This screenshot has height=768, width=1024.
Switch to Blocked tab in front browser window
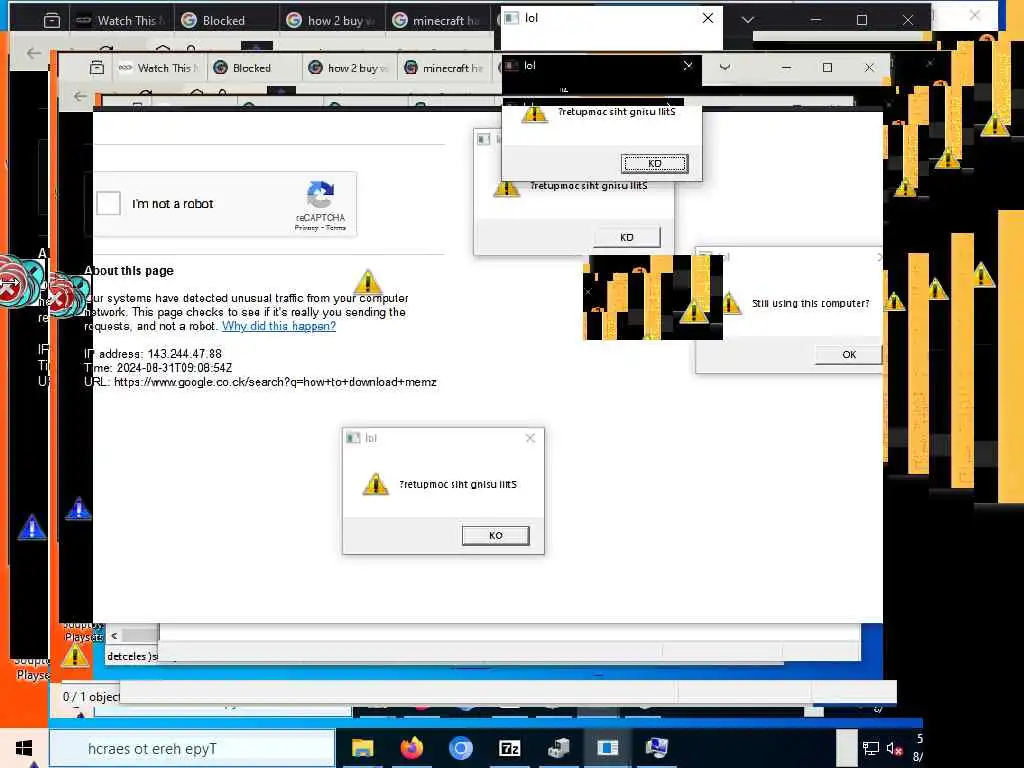[x=251, y=68]
